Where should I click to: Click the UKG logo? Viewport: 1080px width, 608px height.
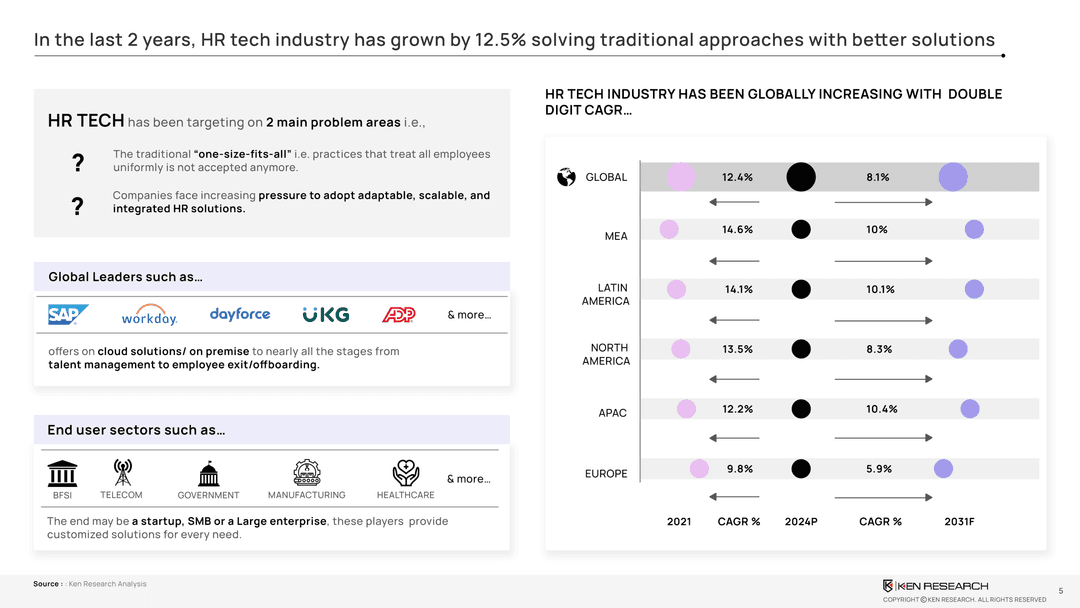coord(326,315)
